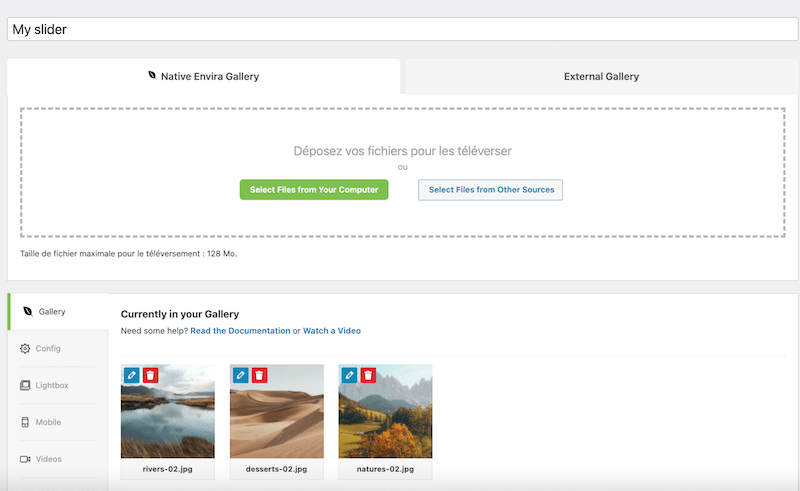Click the Config gear icon in sidebar
The image size is (800, 491).
pos(25,348)
